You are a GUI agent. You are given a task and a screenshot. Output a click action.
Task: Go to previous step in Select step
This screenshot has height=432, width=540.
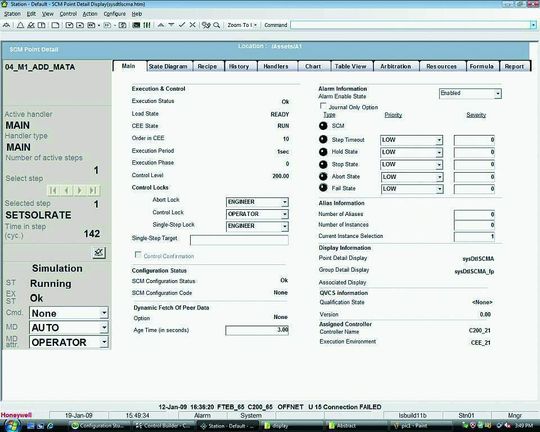[x=67, y=190]
